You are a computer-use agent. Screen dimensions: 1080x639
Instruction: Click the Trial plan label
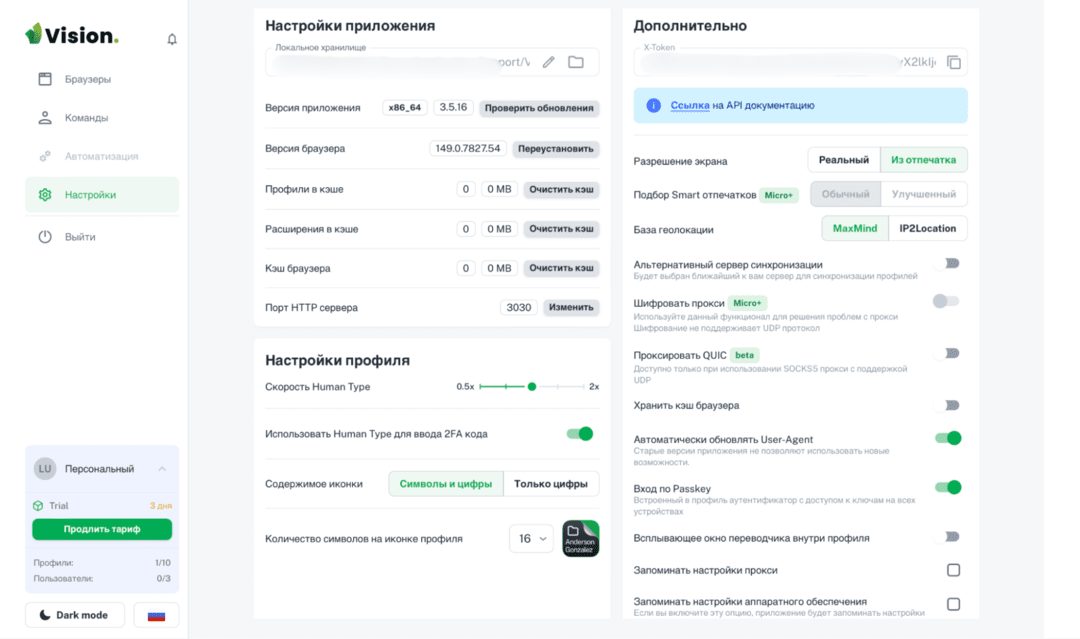point(59,505)
